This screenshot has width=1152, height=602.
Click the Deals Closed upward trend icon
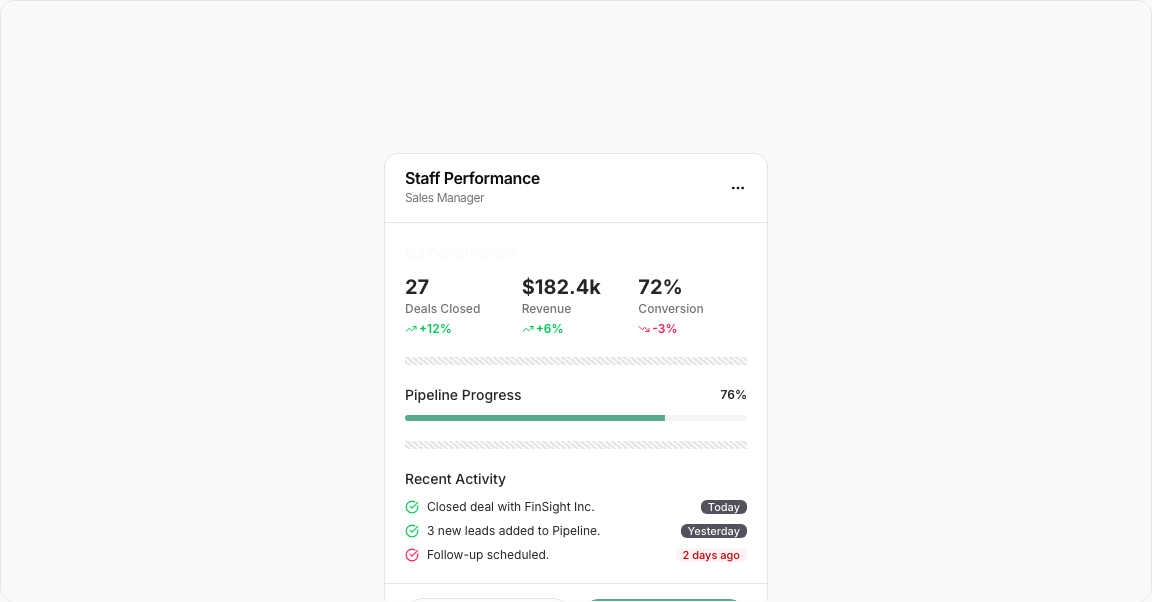(411, 329)
